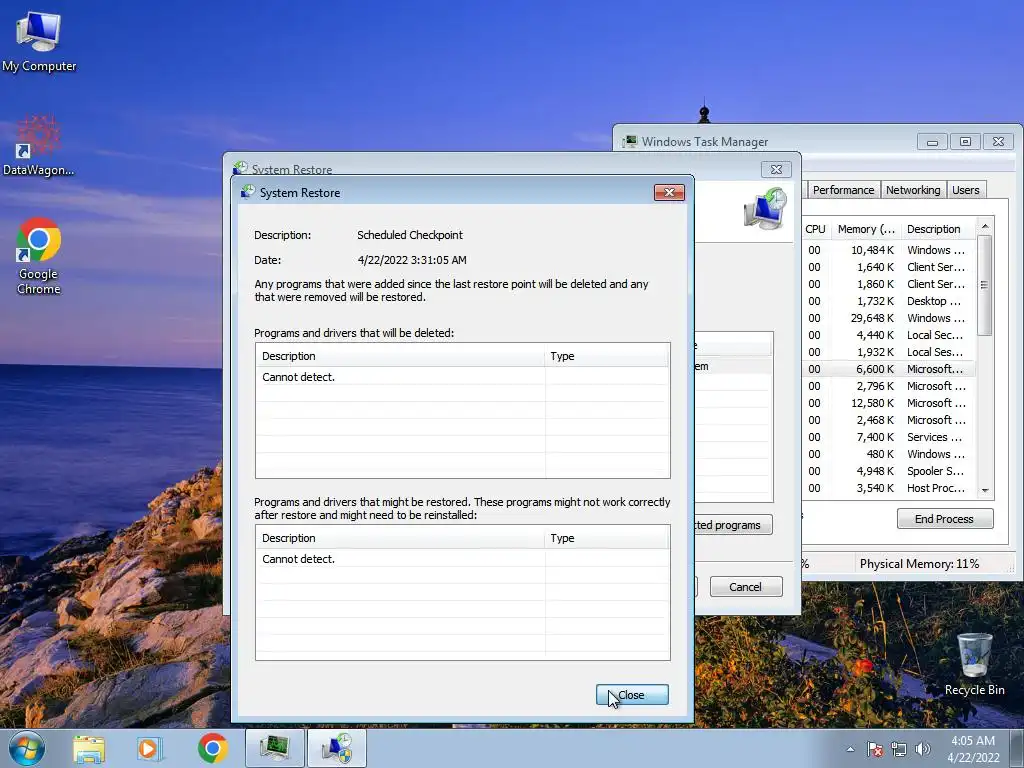Open the Networking tab in Task Manager
1024x768 pixels.
[913, 190]
